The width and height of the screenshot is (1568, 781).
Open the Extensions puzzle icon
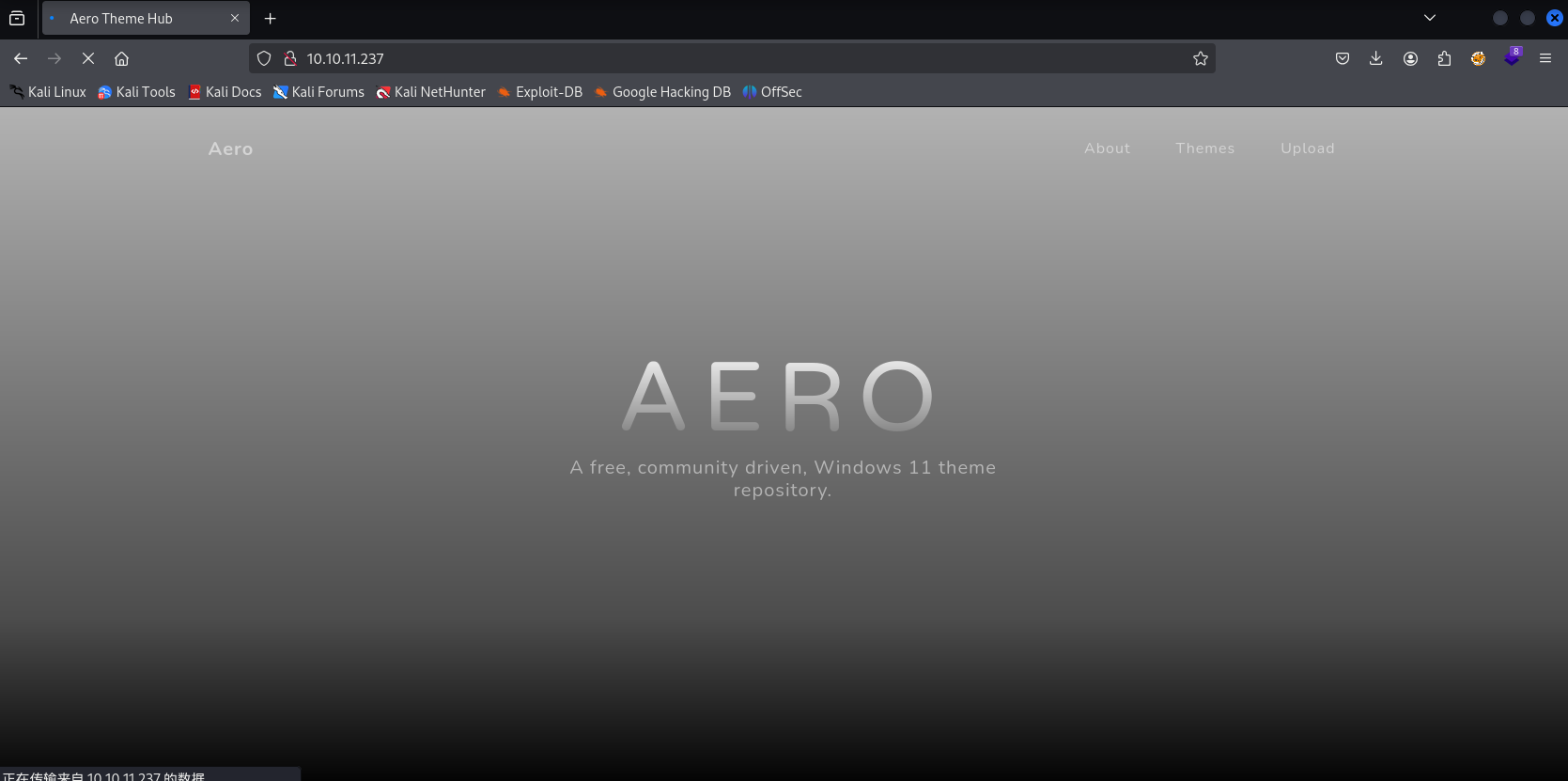[x=1444, y=58]
